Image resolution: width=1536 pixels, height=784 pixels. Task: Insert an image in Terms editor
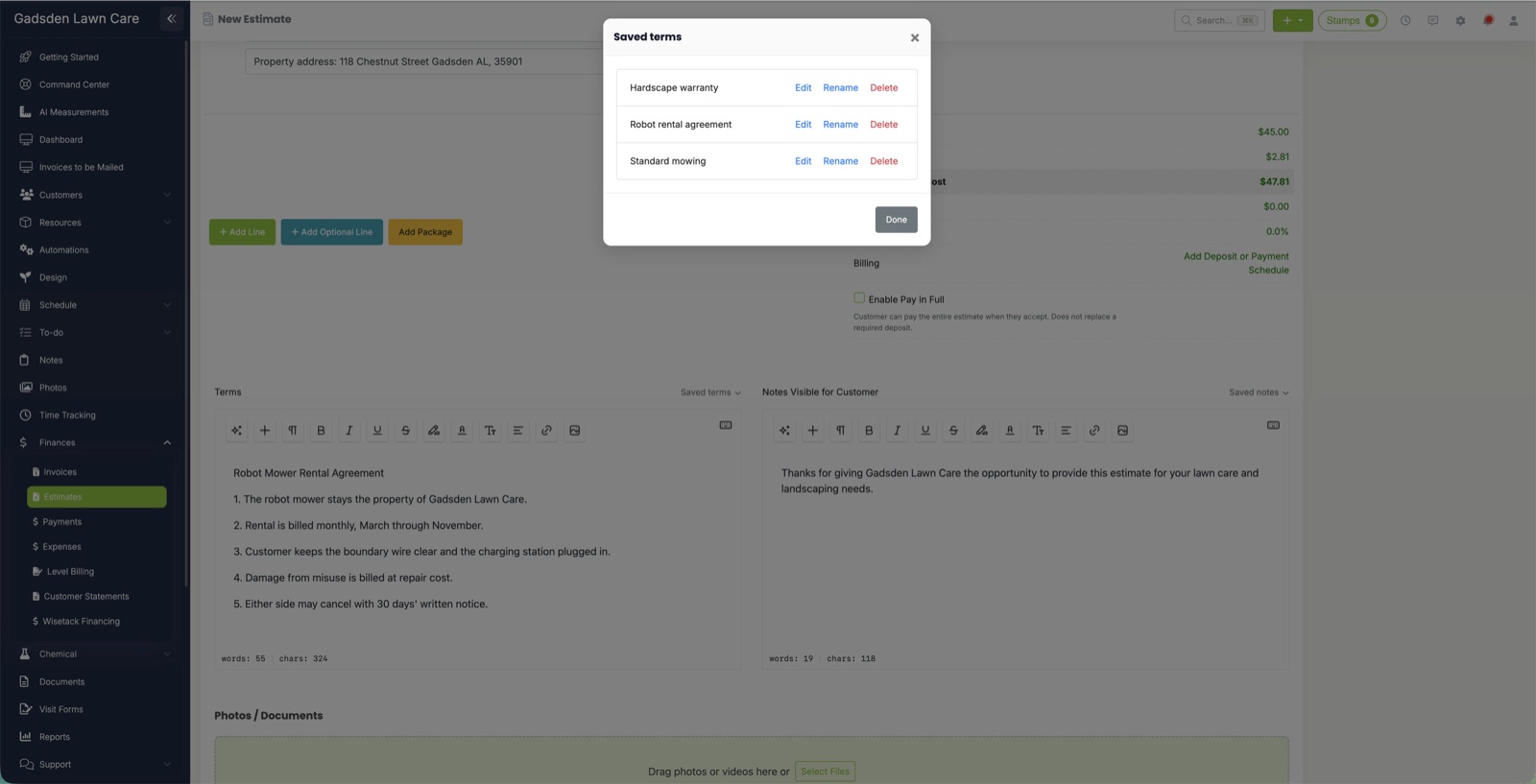pyautogui.click(x=574, y=431)
